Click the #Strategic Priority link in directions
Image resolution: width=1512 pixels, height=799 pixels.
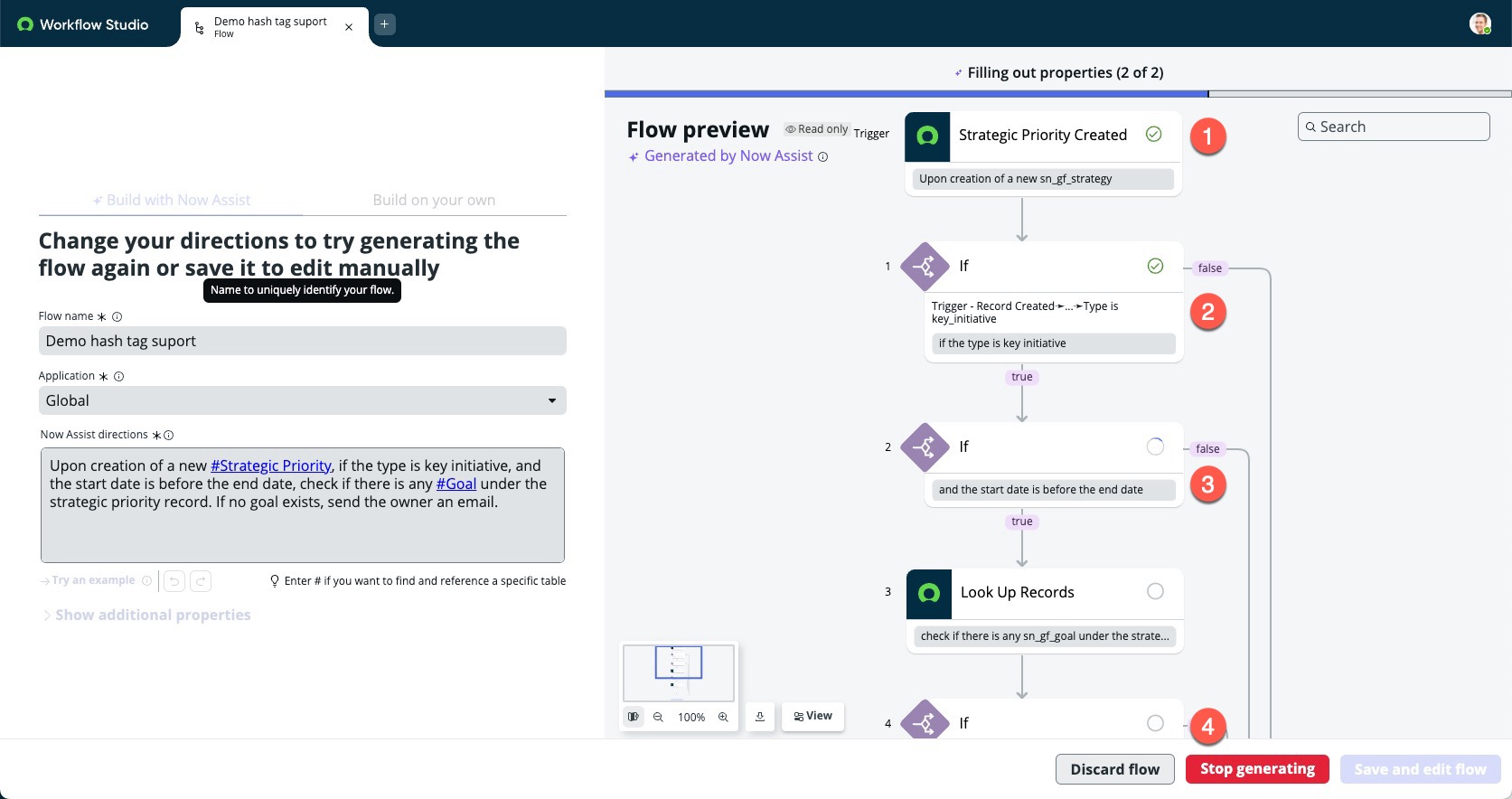tap(271, 465)
